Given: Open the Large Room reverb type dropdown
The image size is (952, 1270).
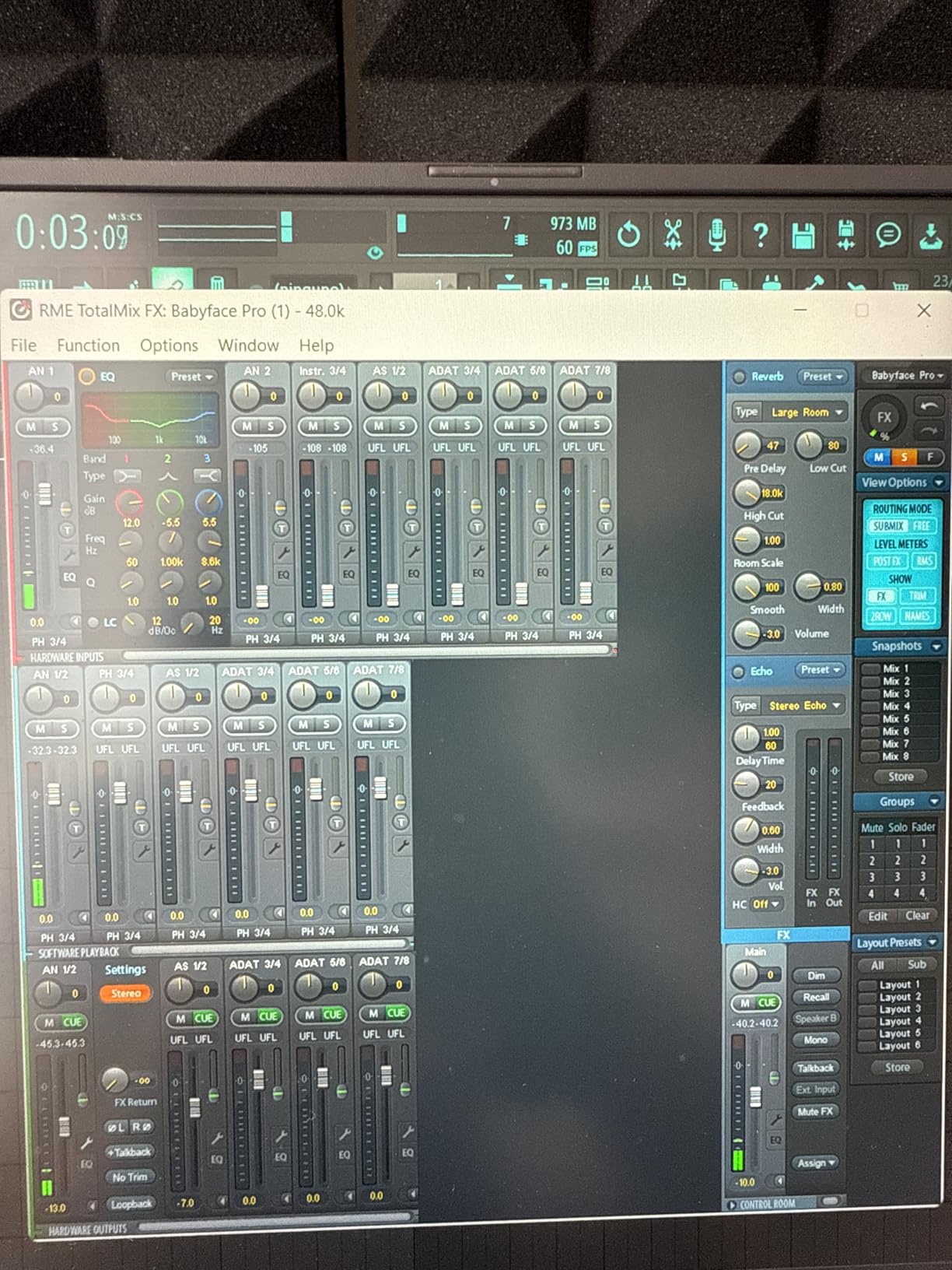Looking at the screenshot, I should [x=807, y=412].
